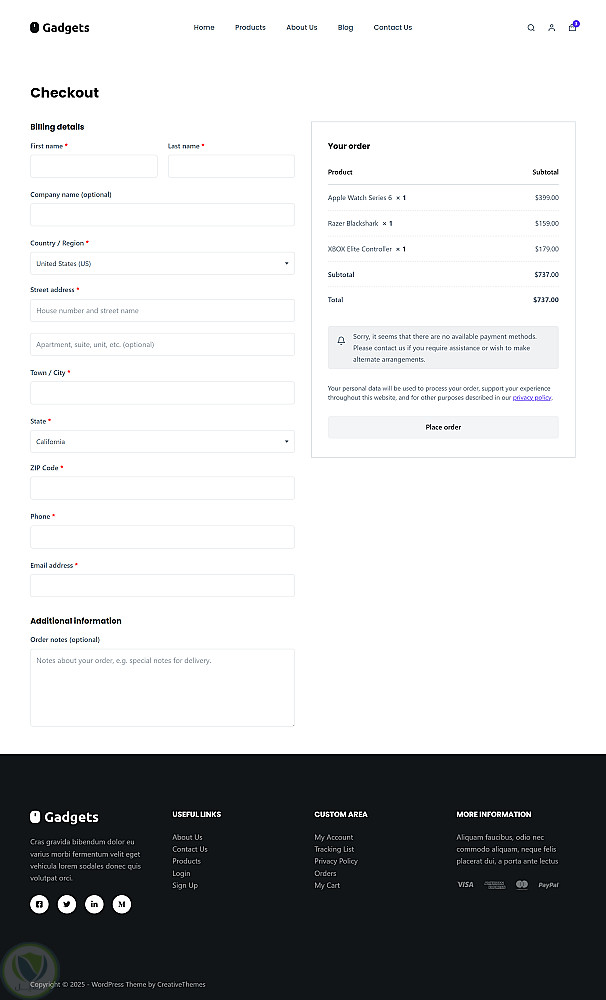Open the Products menu item

click(250, 28)
